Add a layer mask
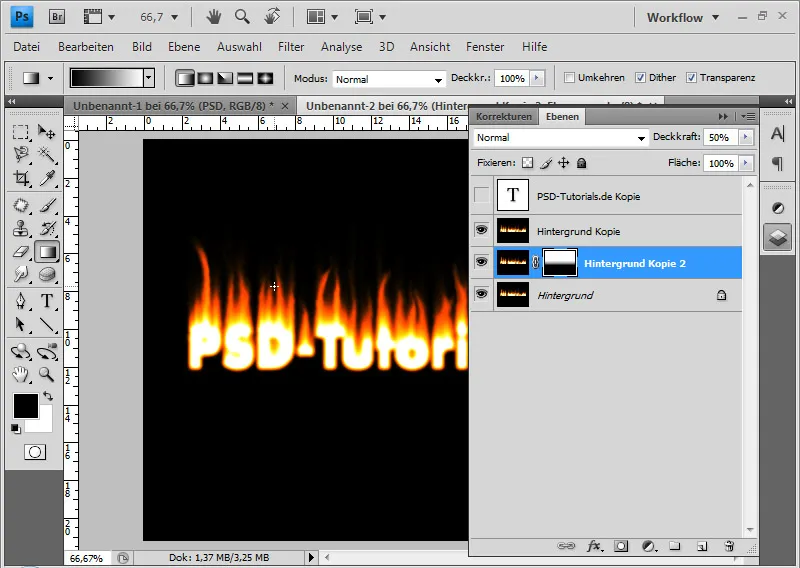800x568 pixels. [x=621, y=547]
